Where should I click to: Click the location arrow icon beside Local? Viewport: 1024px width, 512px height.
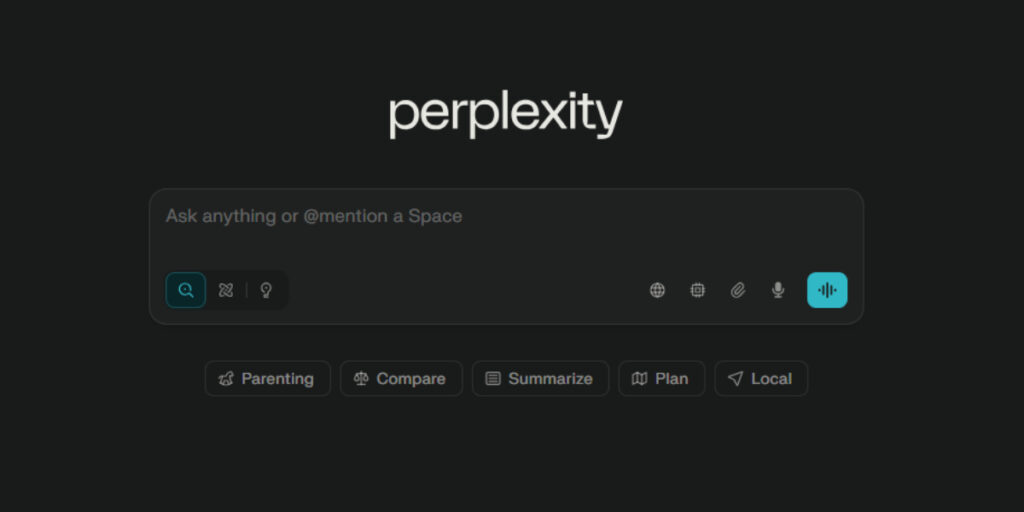click(x=735, y=379)
